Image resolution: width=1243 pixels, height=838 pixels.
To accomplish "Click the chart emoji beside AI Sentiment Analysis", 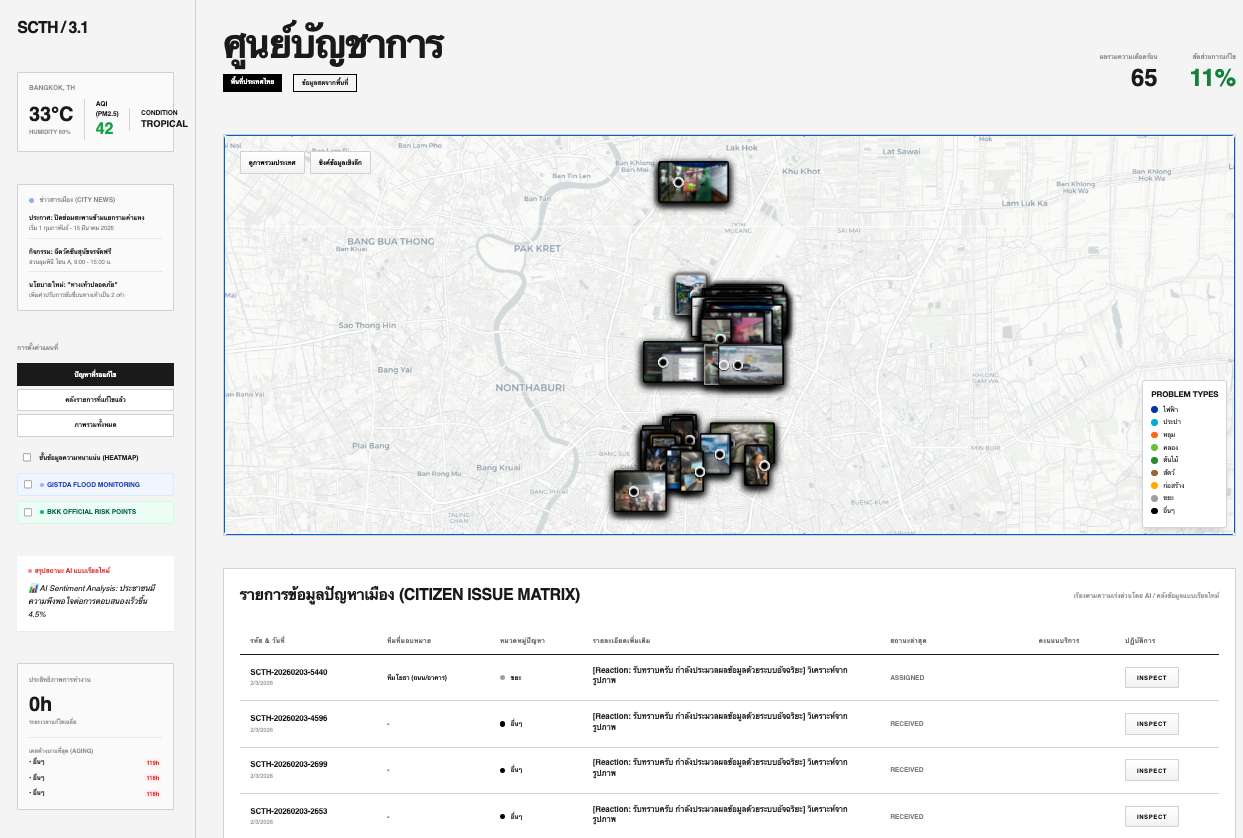I will pyautogui.click(x=34, y=588).
